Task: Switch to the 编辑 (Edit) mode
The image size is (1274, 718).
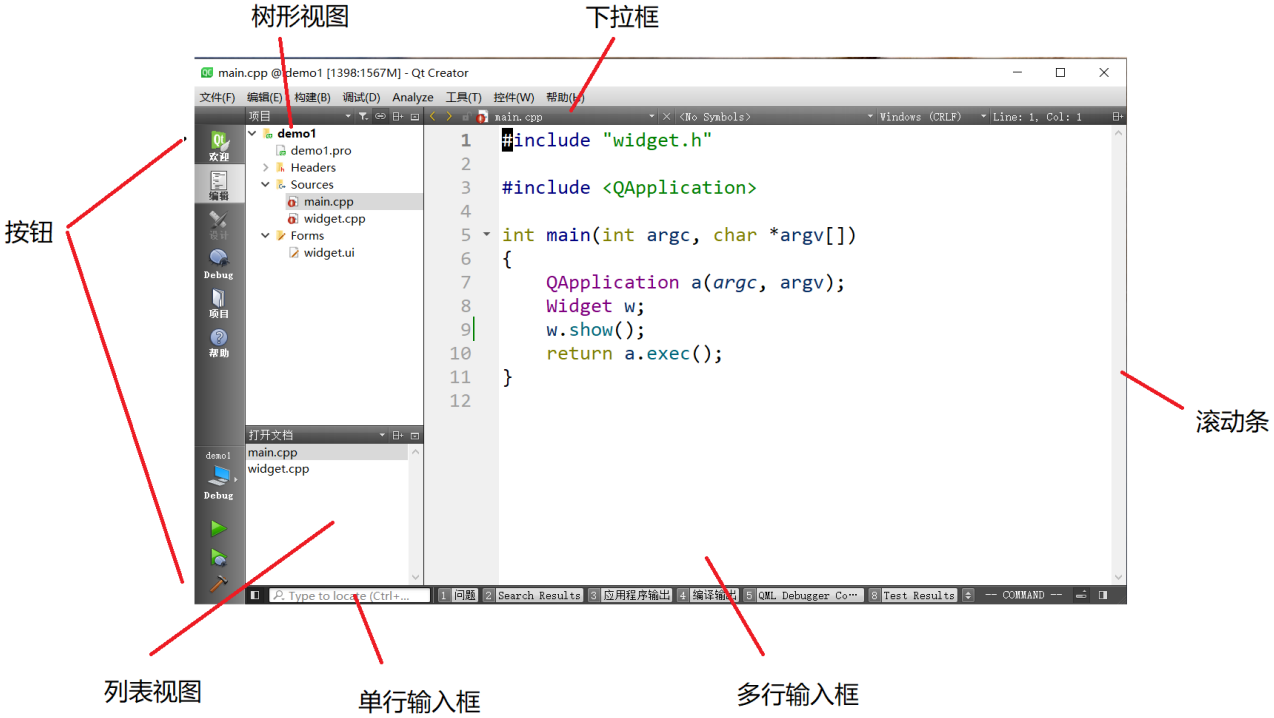Action: coord(218,186)
